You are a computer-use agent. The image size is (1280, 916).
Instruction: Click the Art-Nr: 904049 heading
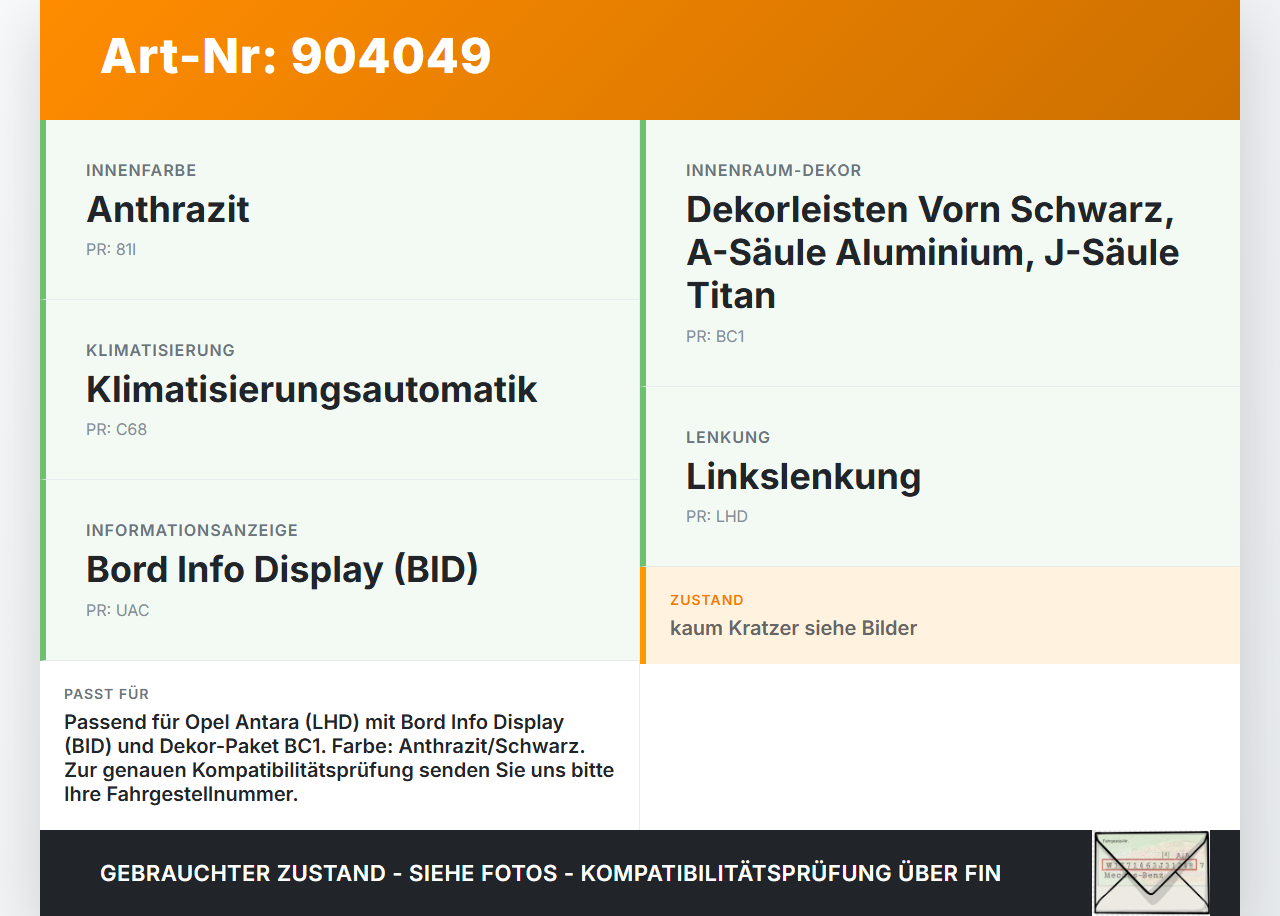pos(296,56)
